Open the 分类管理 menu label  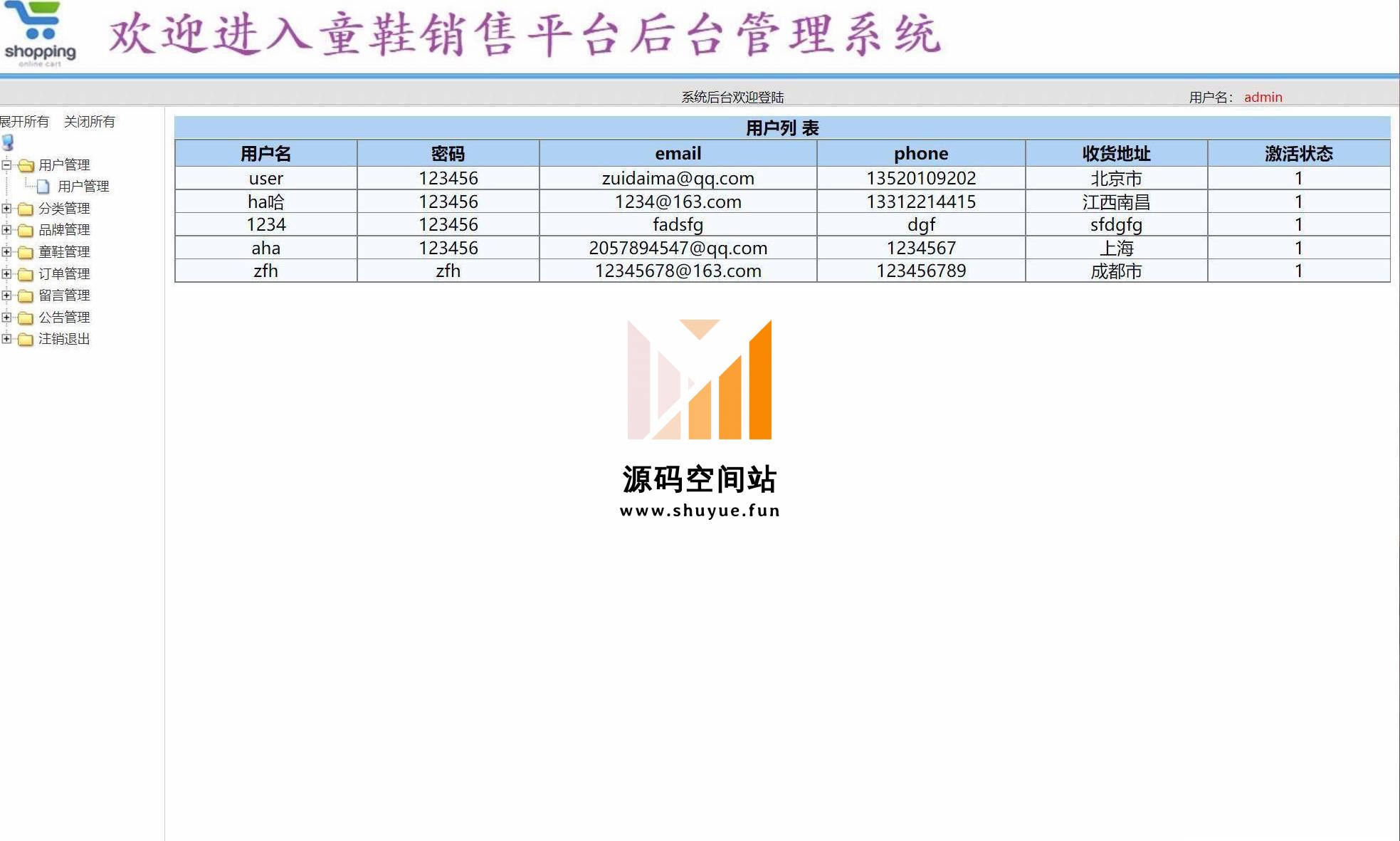coord(64,209)
